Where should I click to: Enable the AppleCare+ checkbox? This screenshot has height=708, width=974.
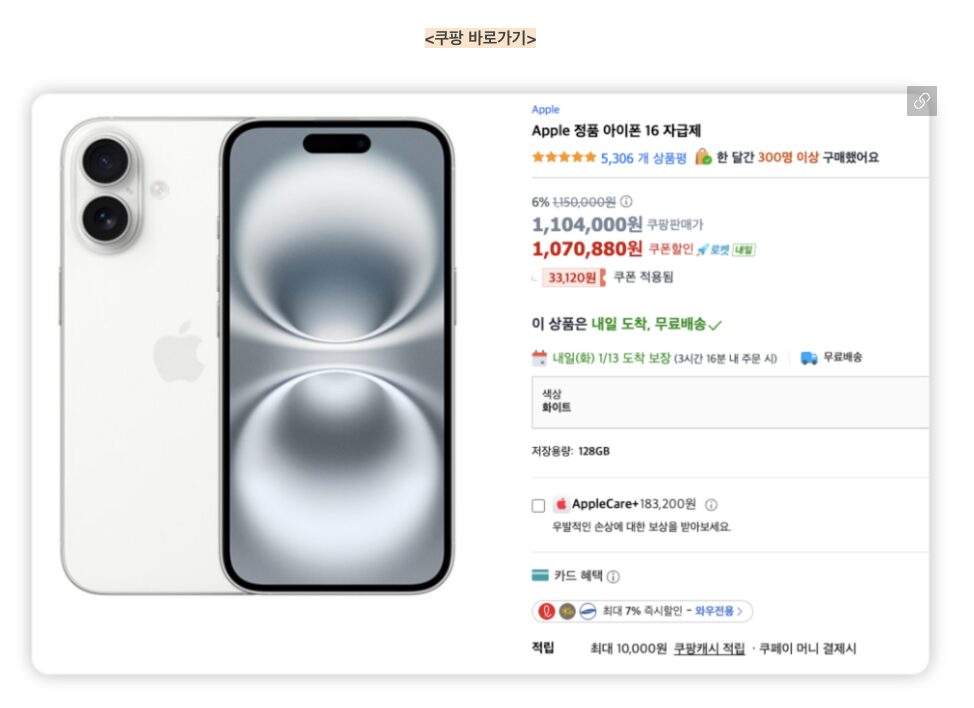(539, 506)
